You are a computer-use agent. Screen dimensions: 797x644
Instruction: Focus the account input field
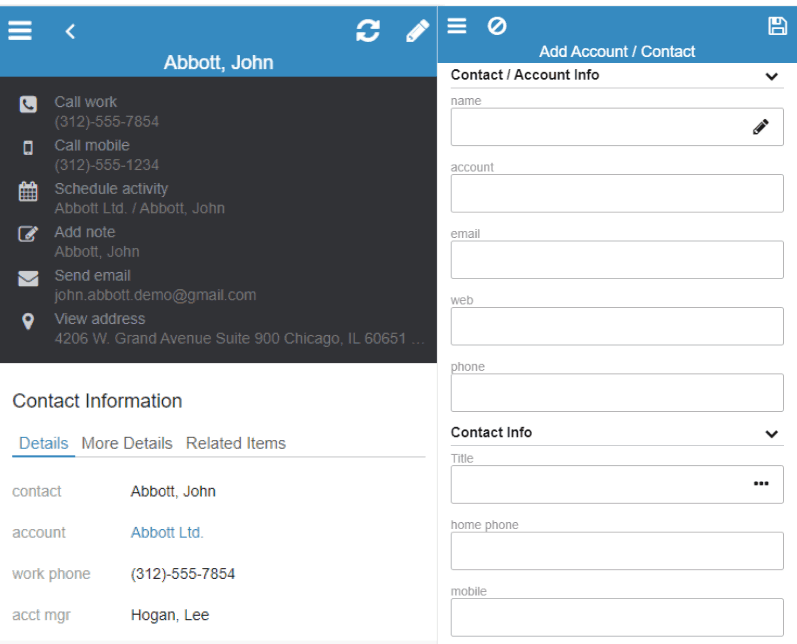pyautogui.click(x=617, y=193)
